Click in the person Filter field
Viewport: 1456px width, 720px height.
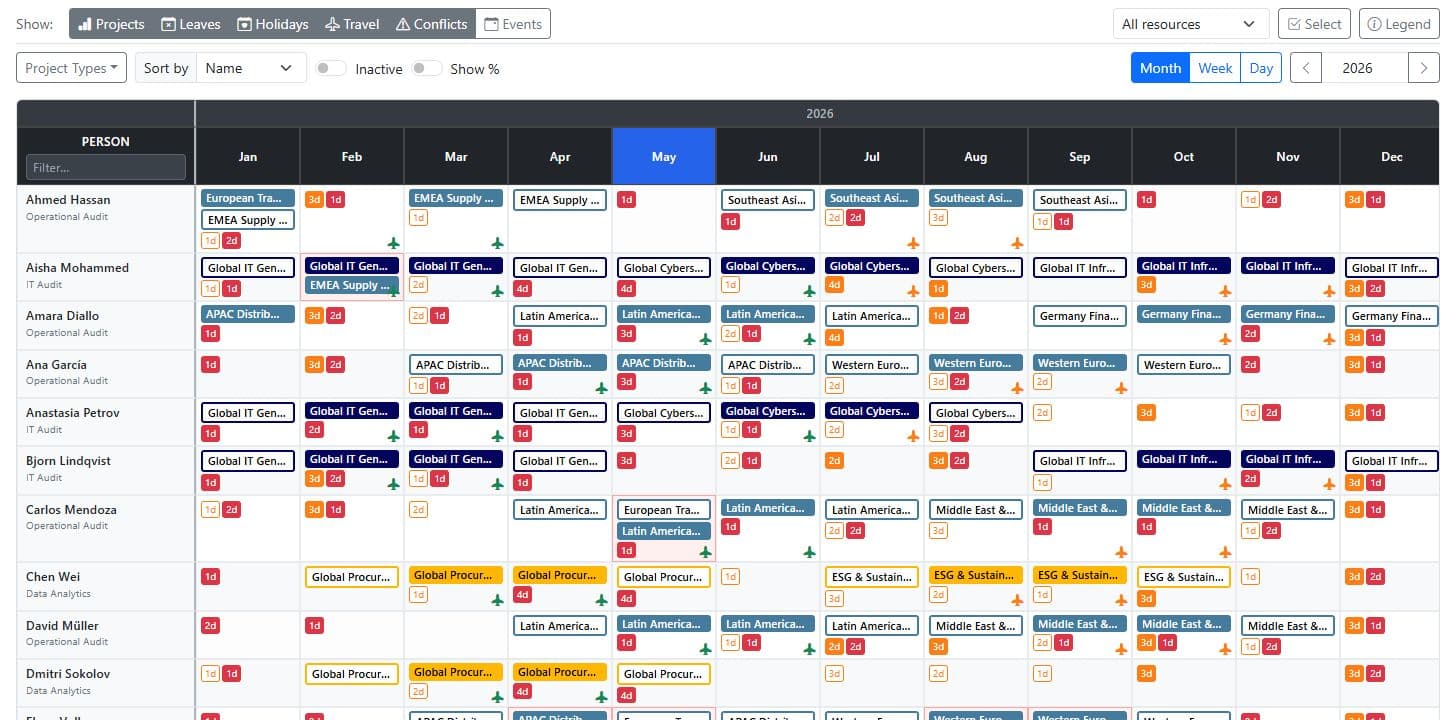(106, 167)
